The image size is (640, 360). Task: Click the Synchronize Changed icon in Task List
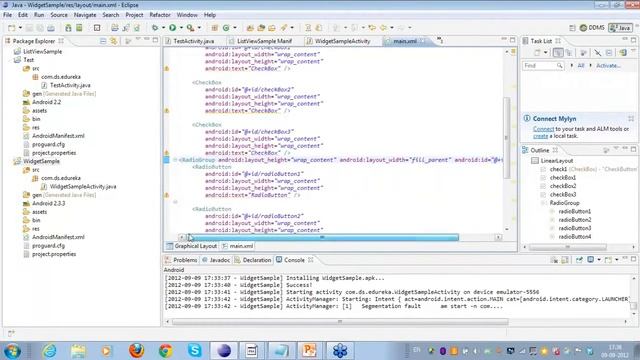[x=623, y=53]
